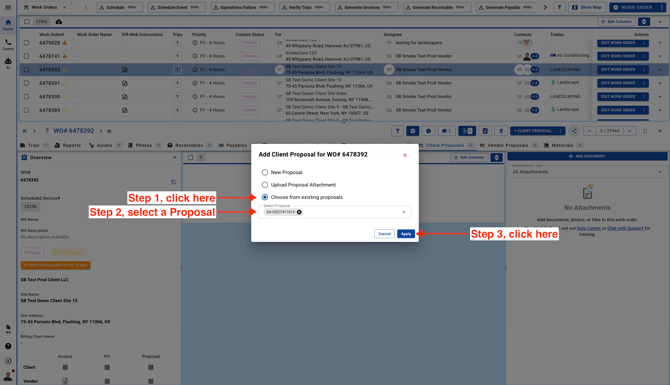This screenshot has height=385, width=670.
Task: Click the clock history icon in the detail toolbar
Action: [428, 131]
